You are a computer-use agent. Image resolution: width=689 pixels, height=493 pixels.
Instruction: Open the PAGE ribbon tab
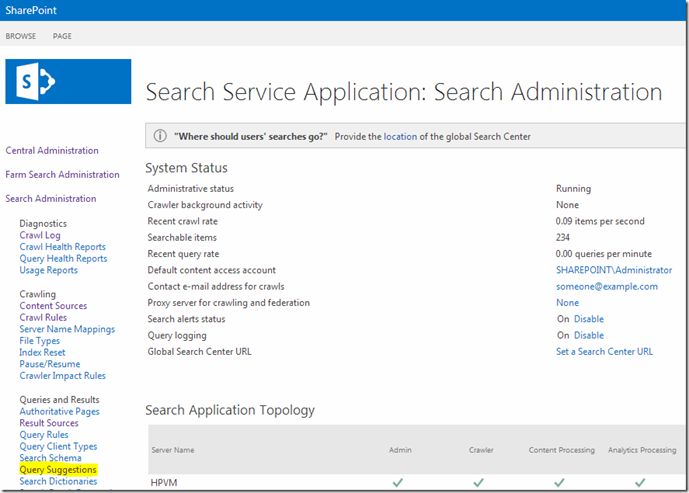pos(62,36)
